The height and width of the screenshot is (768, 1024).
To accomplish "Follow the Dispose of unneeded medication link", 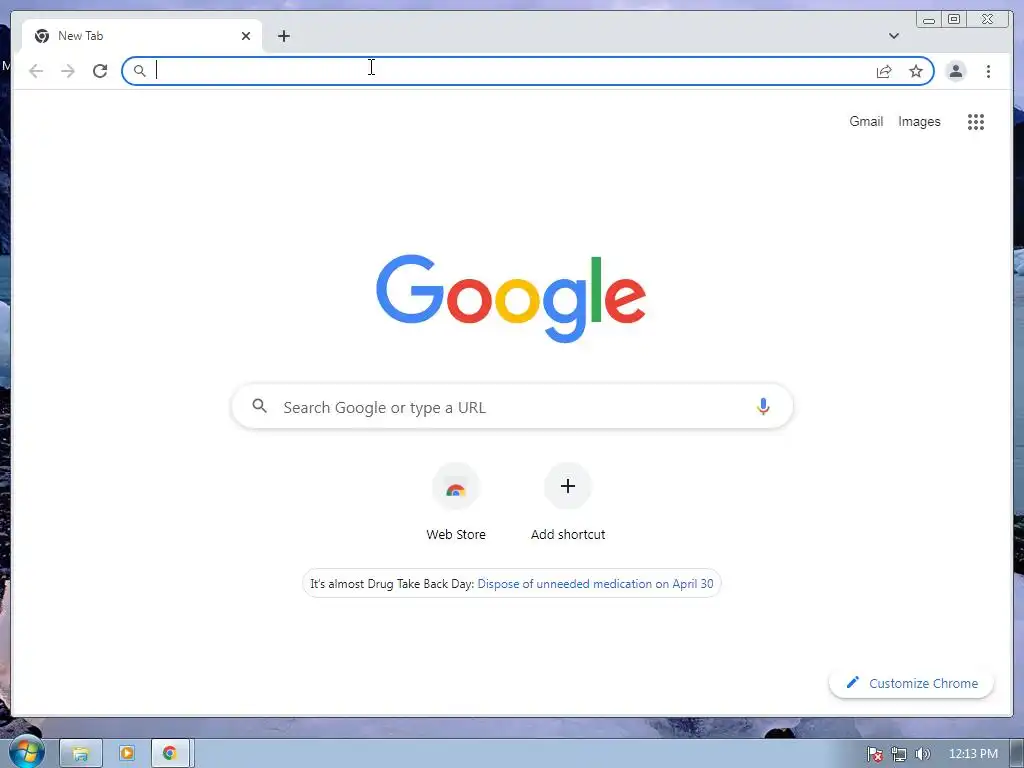I will tap(595, 584).
